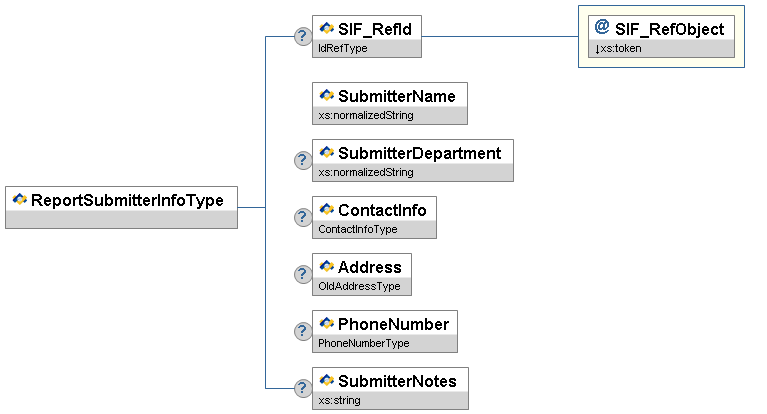Click the @ attribute icon of SIF_RefObject
The width and height of the screenshot is (767, 414).
[x=601, y=28]
